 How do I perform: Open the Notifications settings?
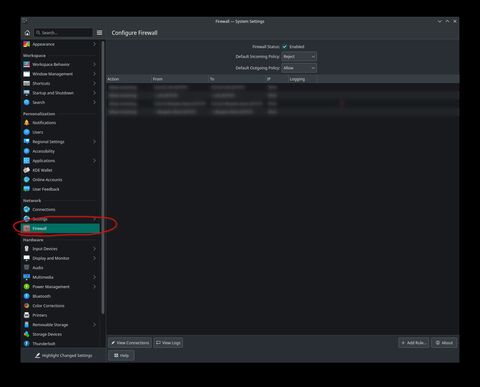pos(60,123)
